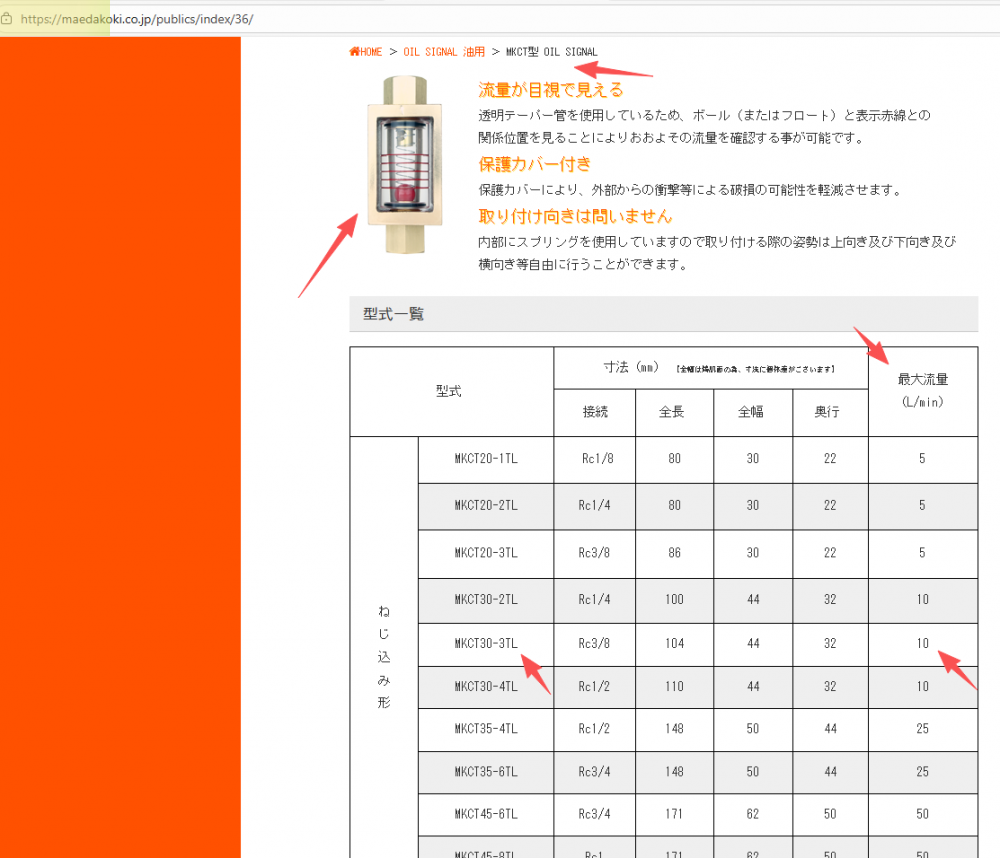The image size is (1000, 858).
Task: Click the 取り付け向きは問いません heading
Action: (x=574, y=215)
